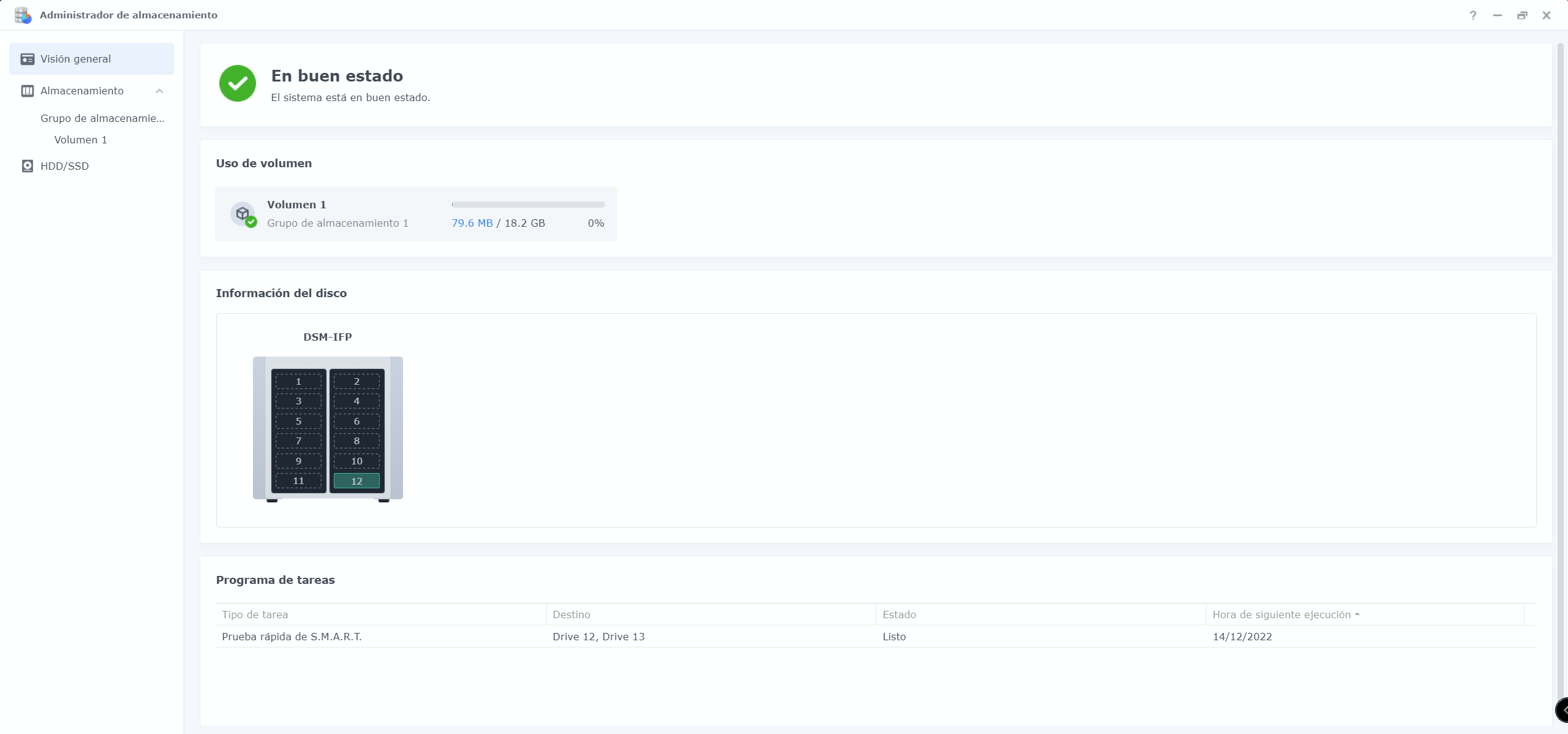
Task: Click the Volumen 1 cube status icon
Action: tap(243, 214)
